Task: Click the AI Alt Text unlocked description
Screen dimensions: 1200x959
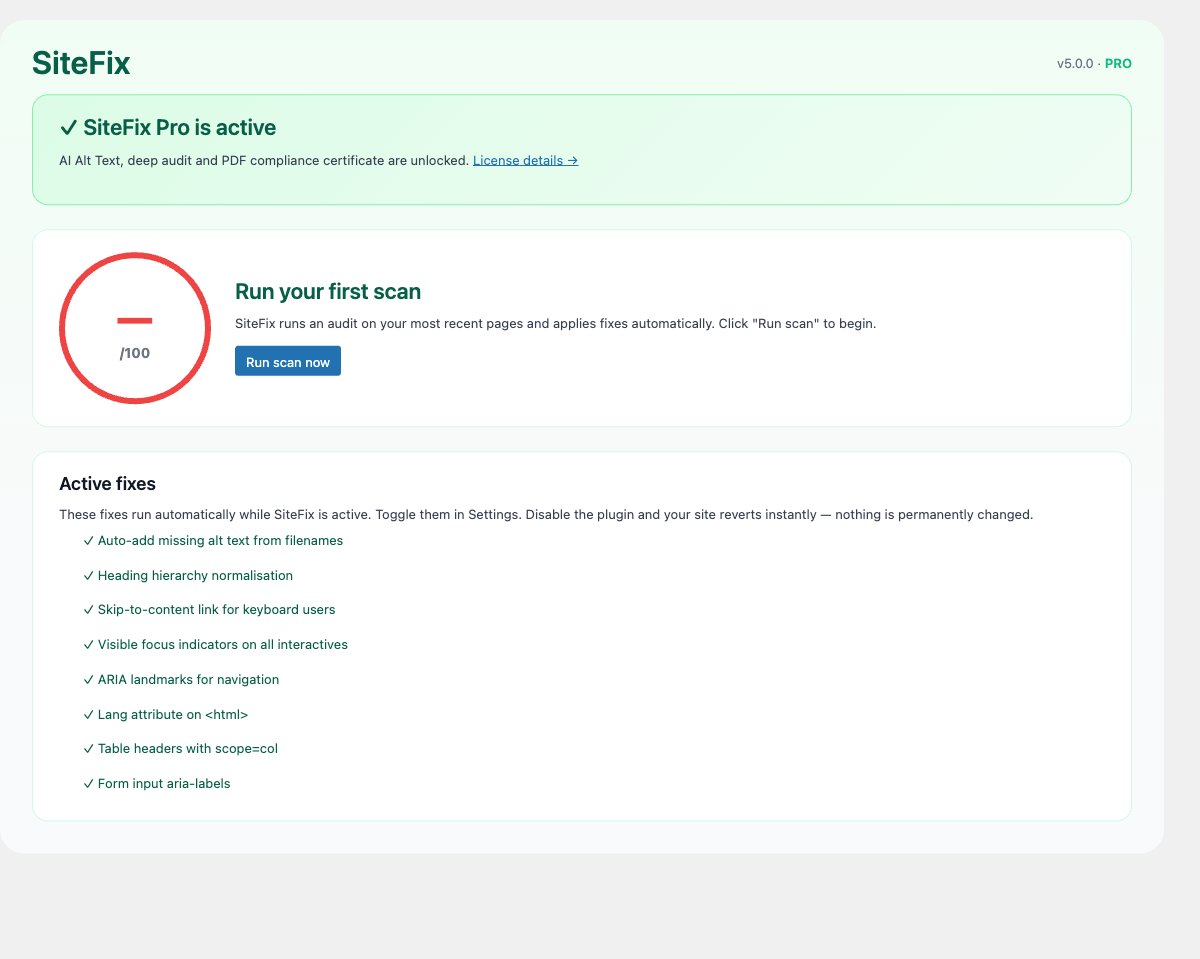Action: [x=264, y=160]
